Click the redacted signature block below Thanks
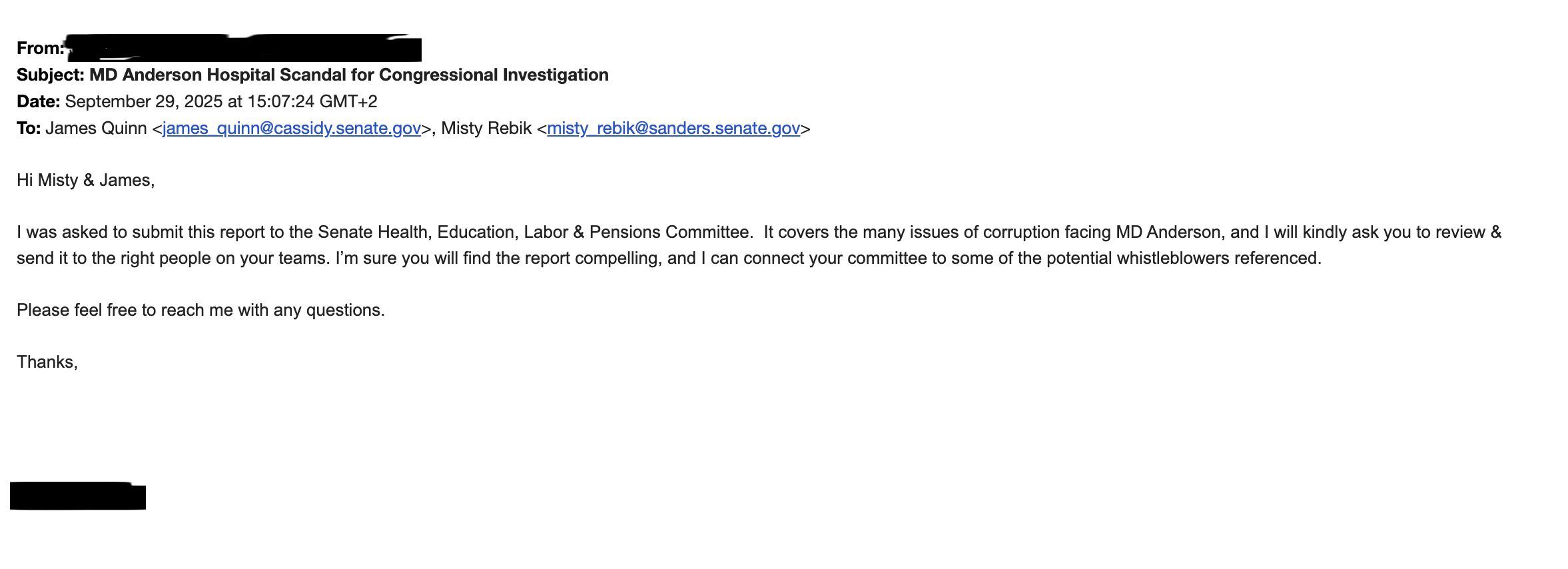Viewport: 1568px width, 569px height. coord(78,496)
